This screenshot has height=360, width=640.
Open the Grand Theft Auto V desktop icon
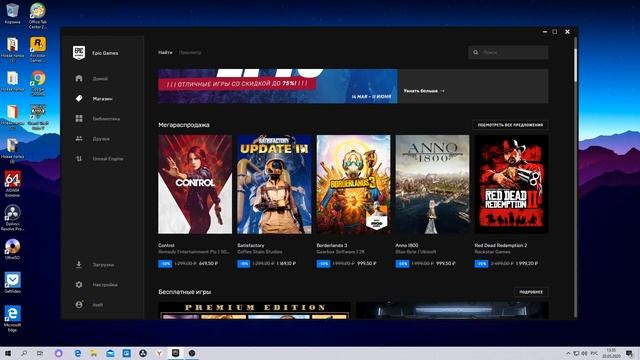tap(38, 117)
